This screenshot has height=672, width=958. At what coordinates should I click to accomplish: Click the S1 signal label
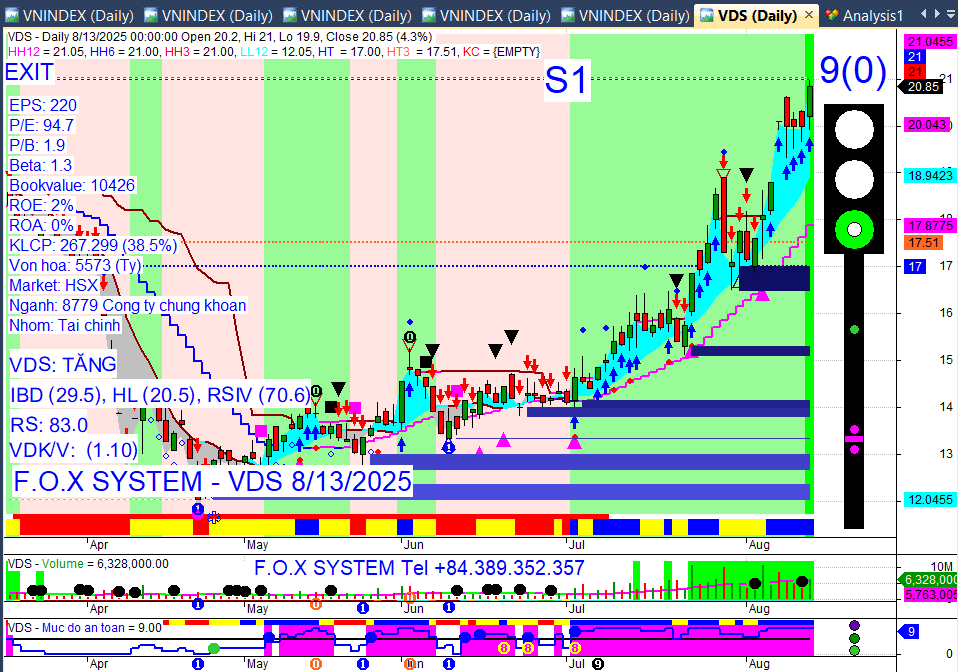pyautogui.click(x=566, y=80)
